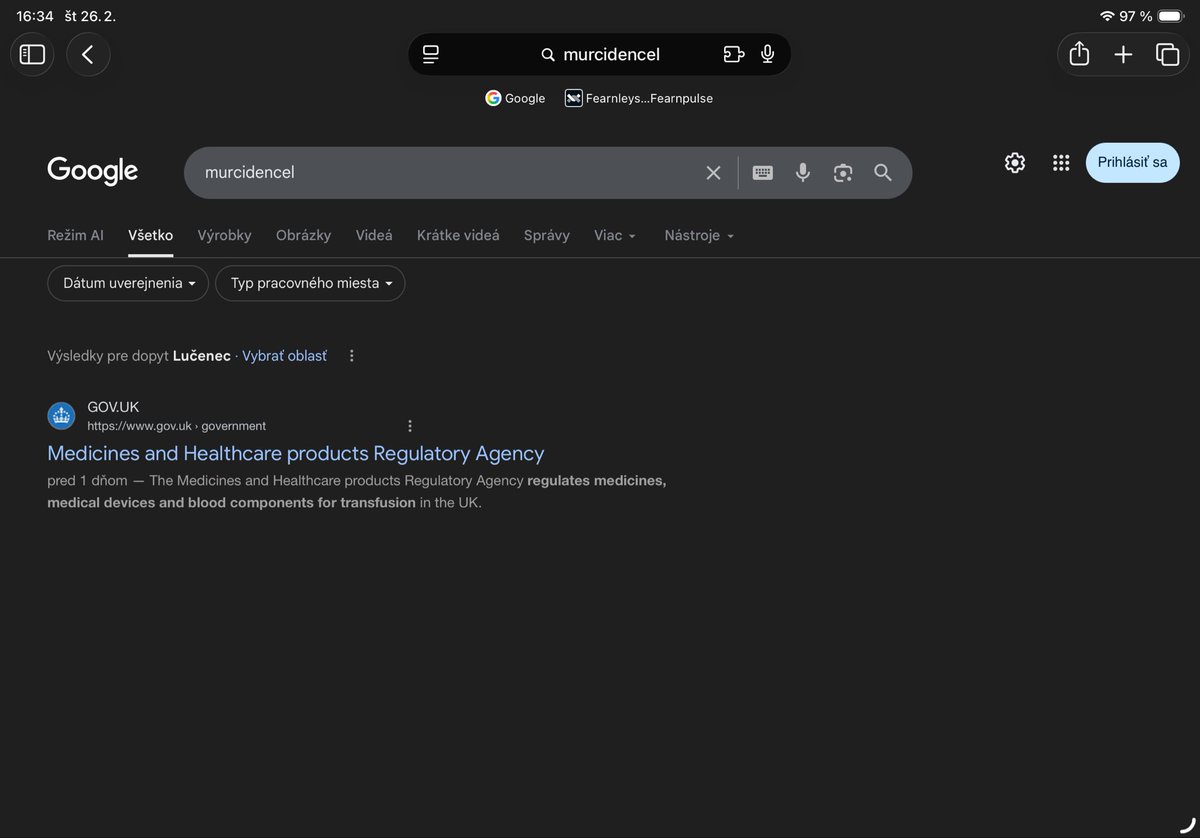Image resolution: width=1200 pixels, height=838 pixels.
Task: Switch to the Krátke videá tab
Action: [x=458, y=235]
